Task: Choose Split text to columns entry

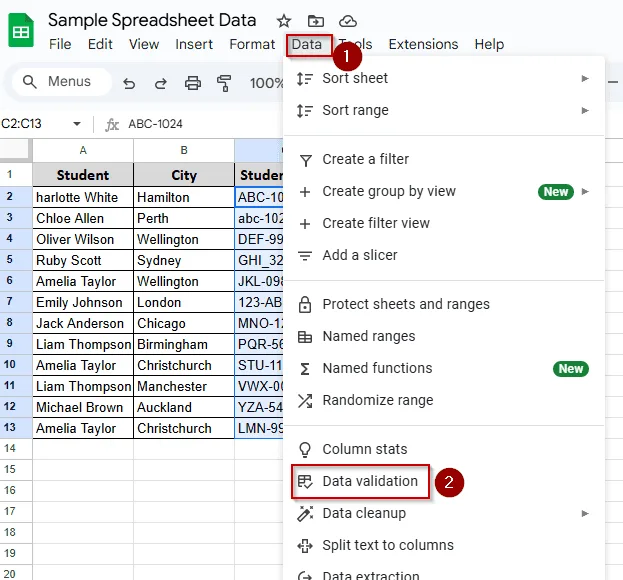Action: (444, 545)
